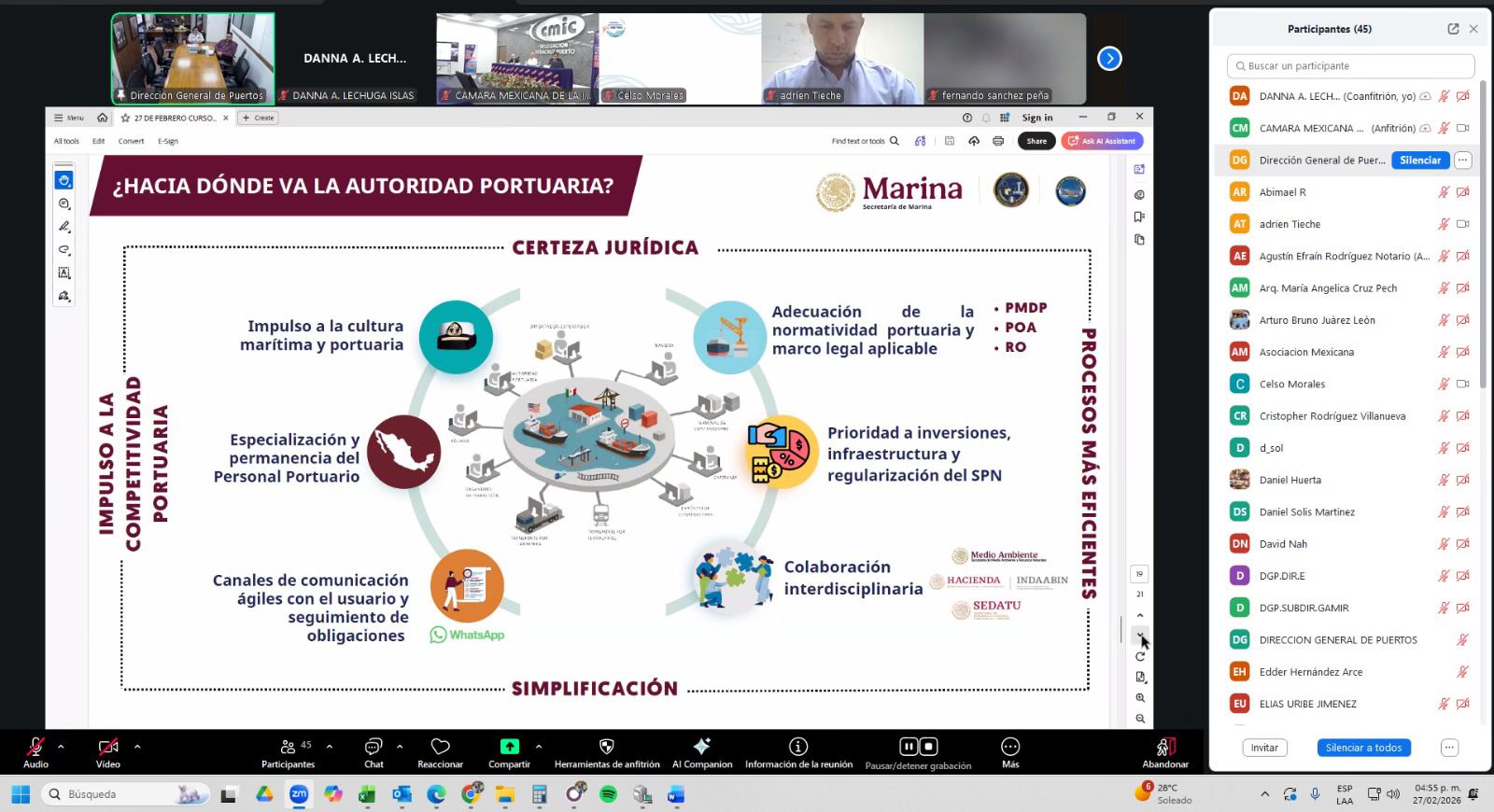Open Spotify from the Windows taskbar
The image size is (1494, 812).
click(608, 794)
